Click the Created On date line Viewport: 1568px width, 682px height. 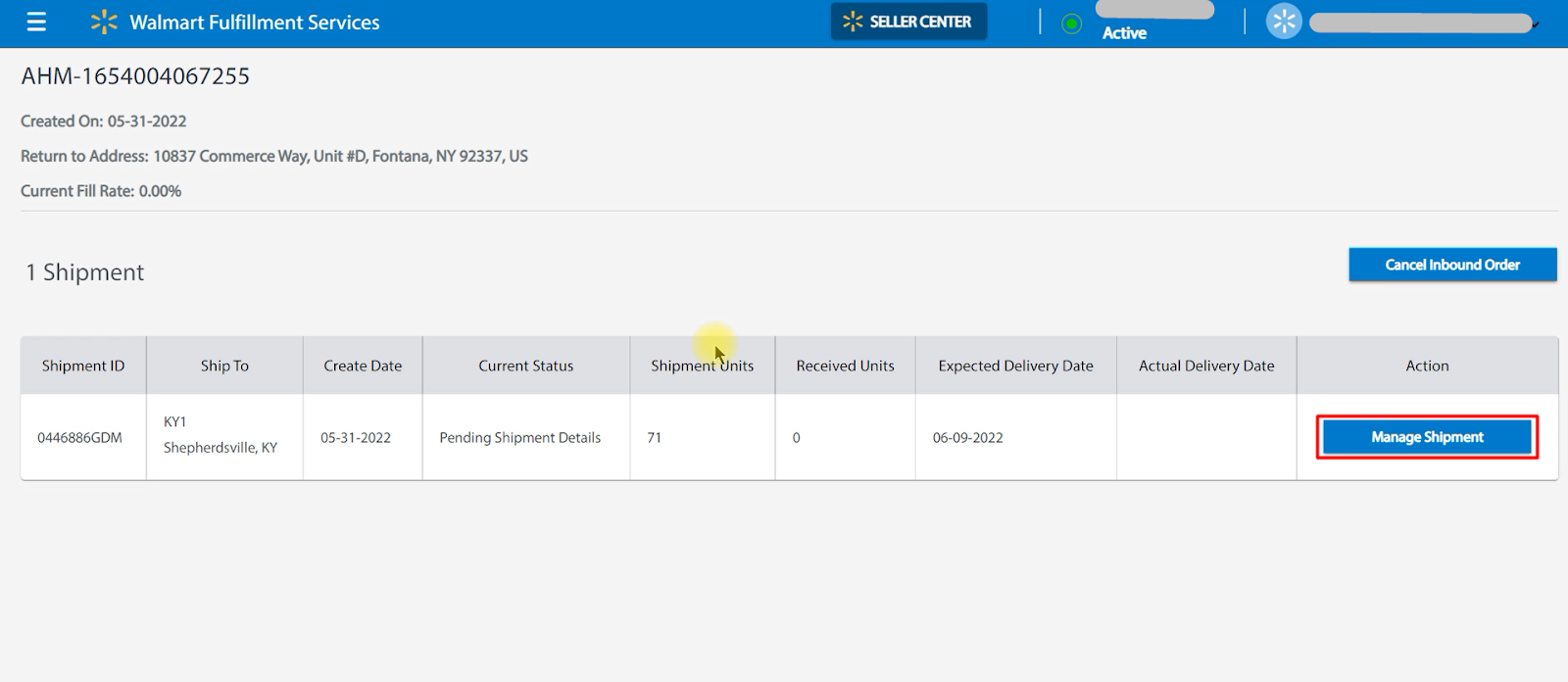click(103, 122)
